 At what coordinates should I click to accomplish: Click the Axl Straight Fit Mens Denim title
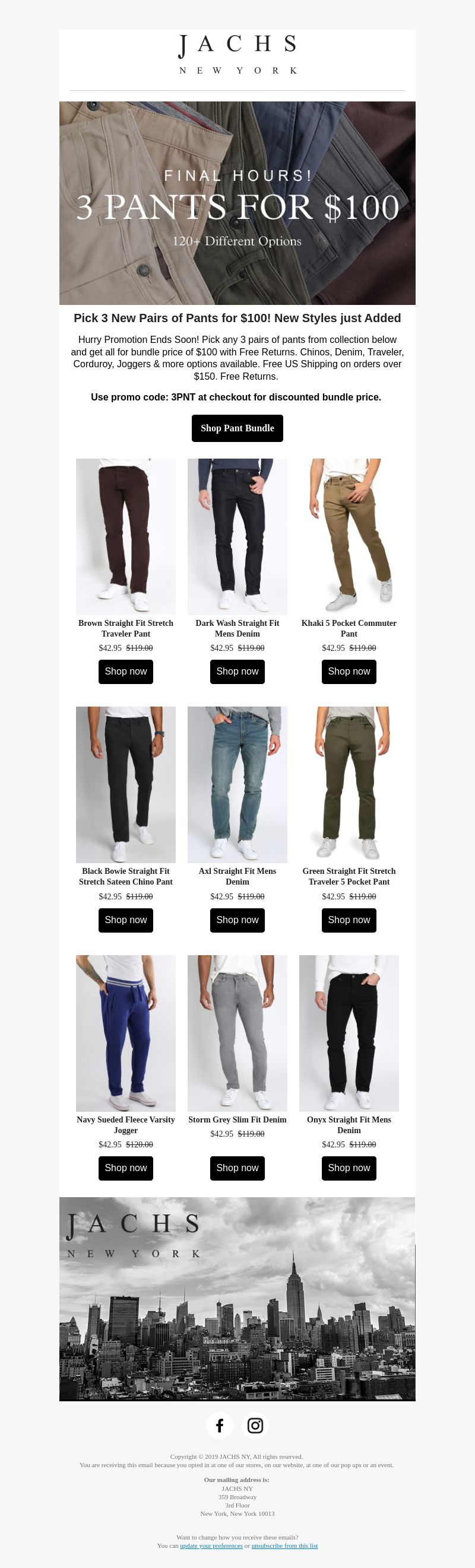(x=237, y=876)
